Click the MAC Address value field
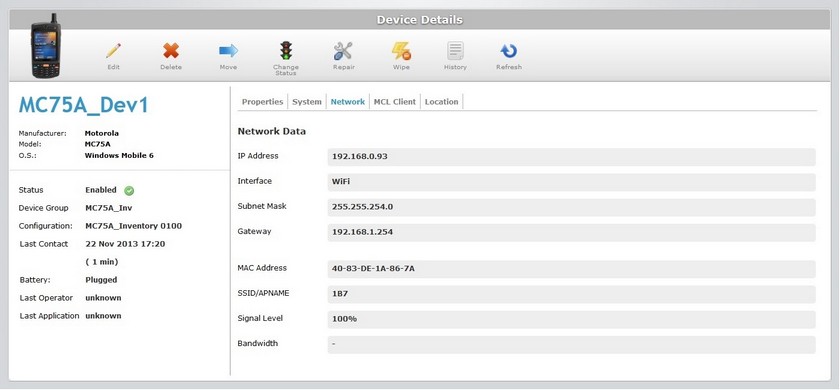 point(572,269)
